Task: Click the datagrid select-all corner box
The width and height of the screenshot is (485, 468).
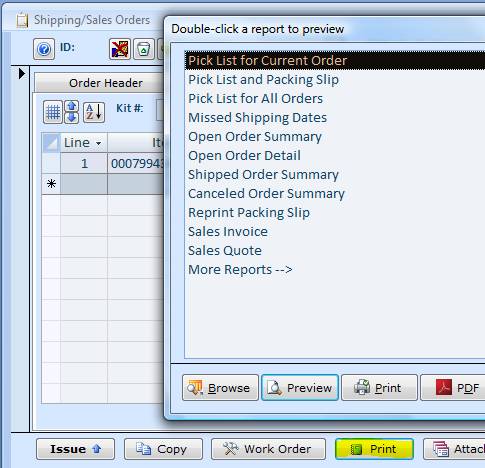Action: click(x=51, y=143)
